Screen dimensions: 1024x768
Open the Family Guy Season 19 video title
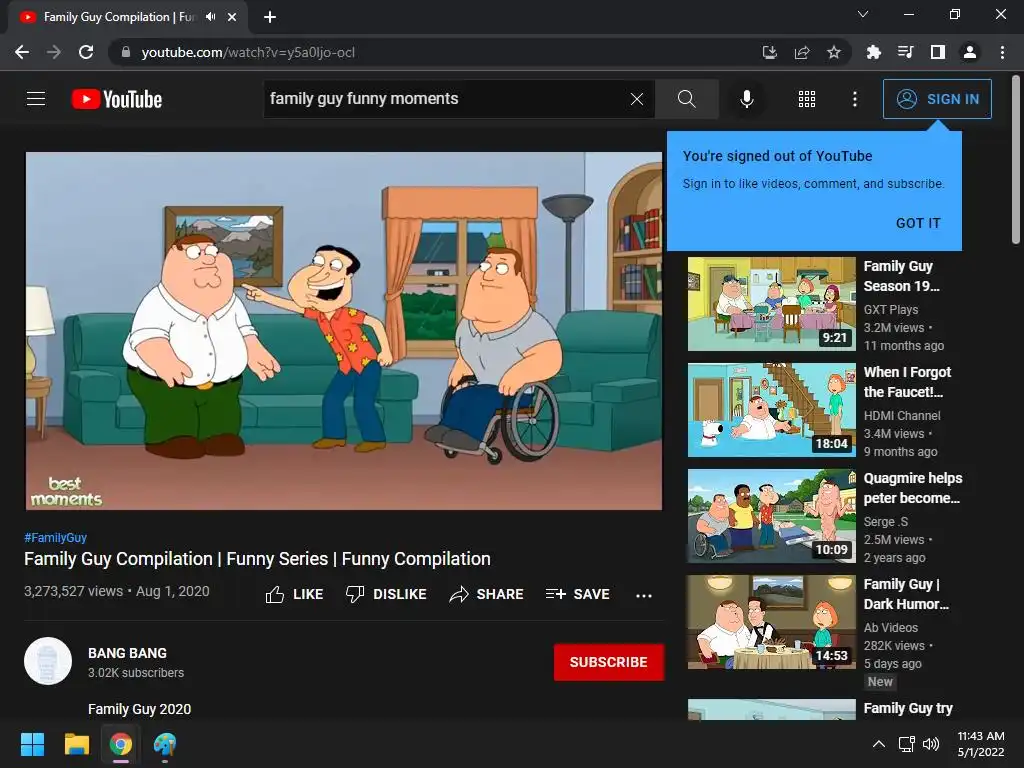point(901,276)
